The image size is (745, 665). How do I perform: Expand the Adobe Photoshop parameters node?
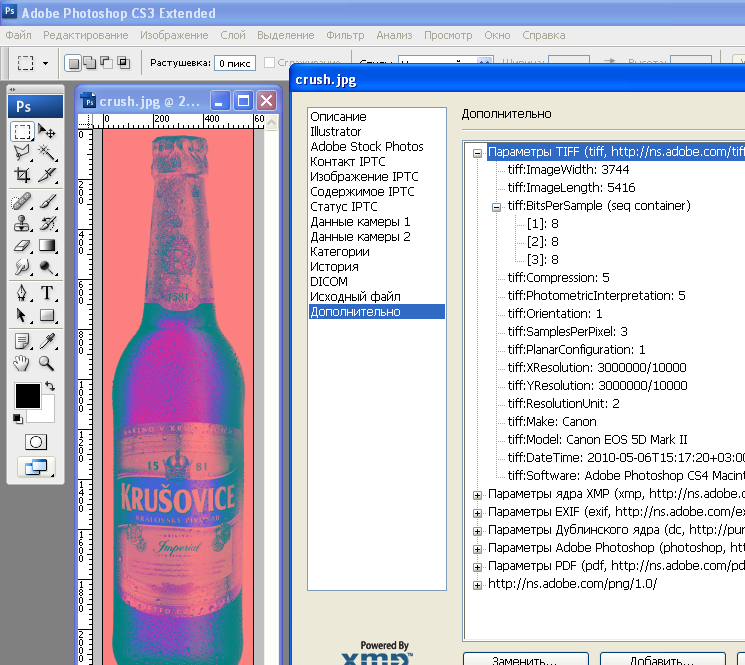[x=478, y=549]
